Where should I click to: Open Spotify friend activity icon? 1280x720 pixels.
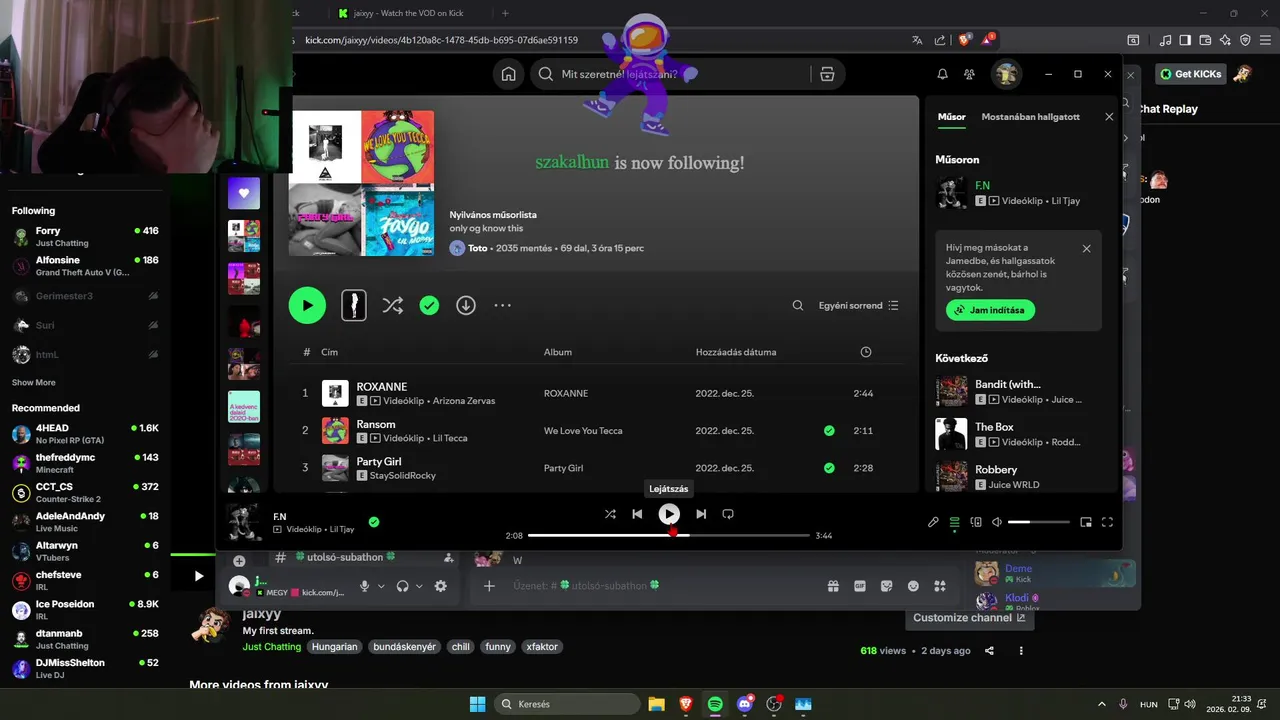click(969, 74)
